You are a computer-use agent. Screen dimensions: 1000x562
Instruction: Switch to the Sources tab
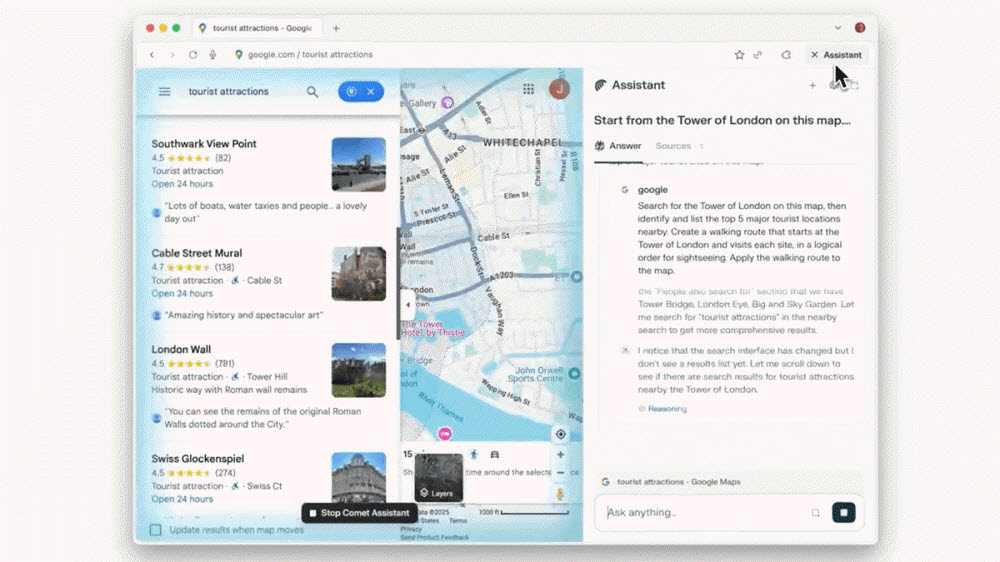coord(673,146)
